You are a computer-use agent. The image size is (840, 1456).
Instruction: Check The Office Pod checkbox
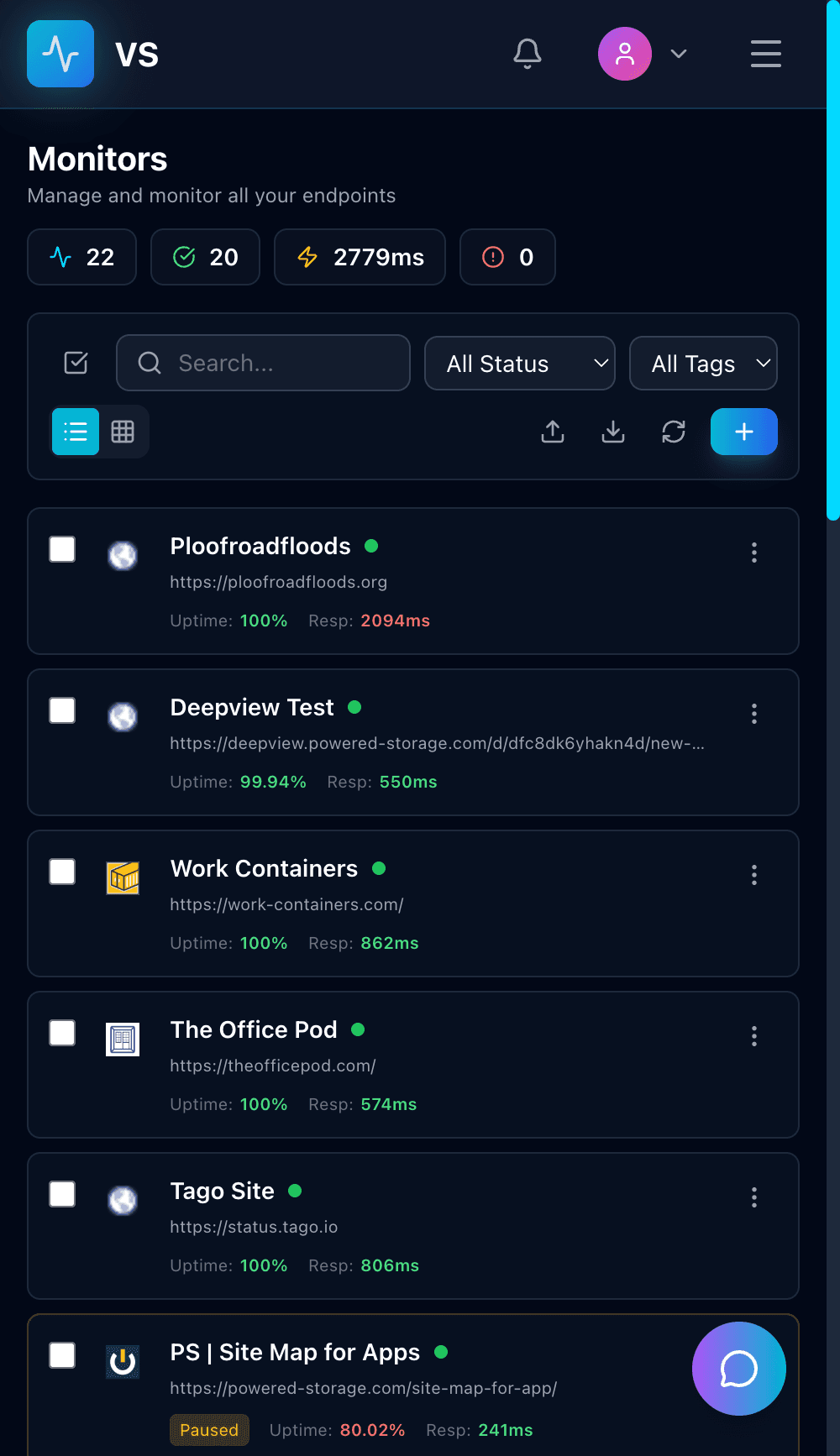pyautogui.click(x=62, y=1033)
